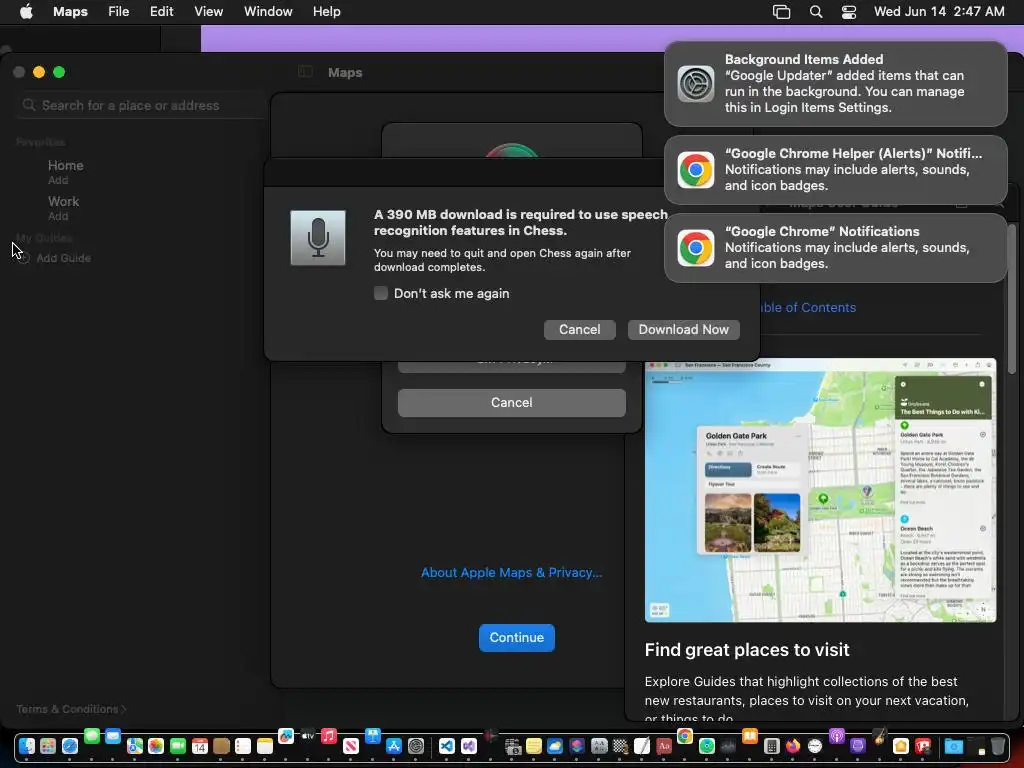Open the Maps menu in menu bar
The height and width of the screenshot is (768, 1024).
tap(71, 12)
